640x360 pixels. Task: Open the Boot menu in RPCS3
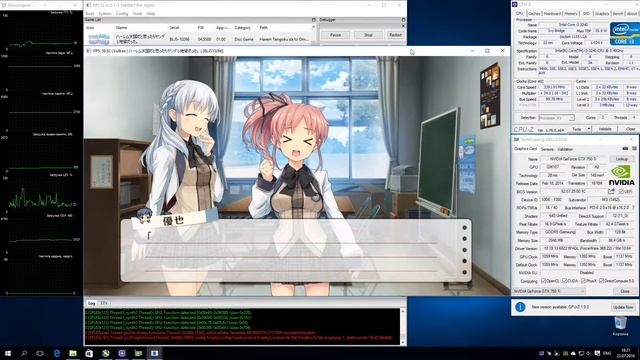pyautogui.click(x=90, y=13)
